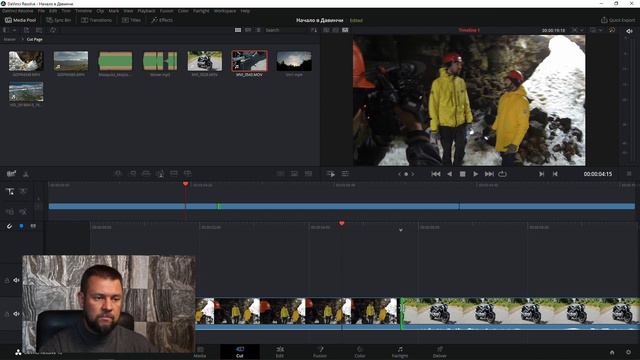This screenshot has height=360, width=640.
Task: Select the Source Clip viewer mode icon
Action: pos(326,30)
